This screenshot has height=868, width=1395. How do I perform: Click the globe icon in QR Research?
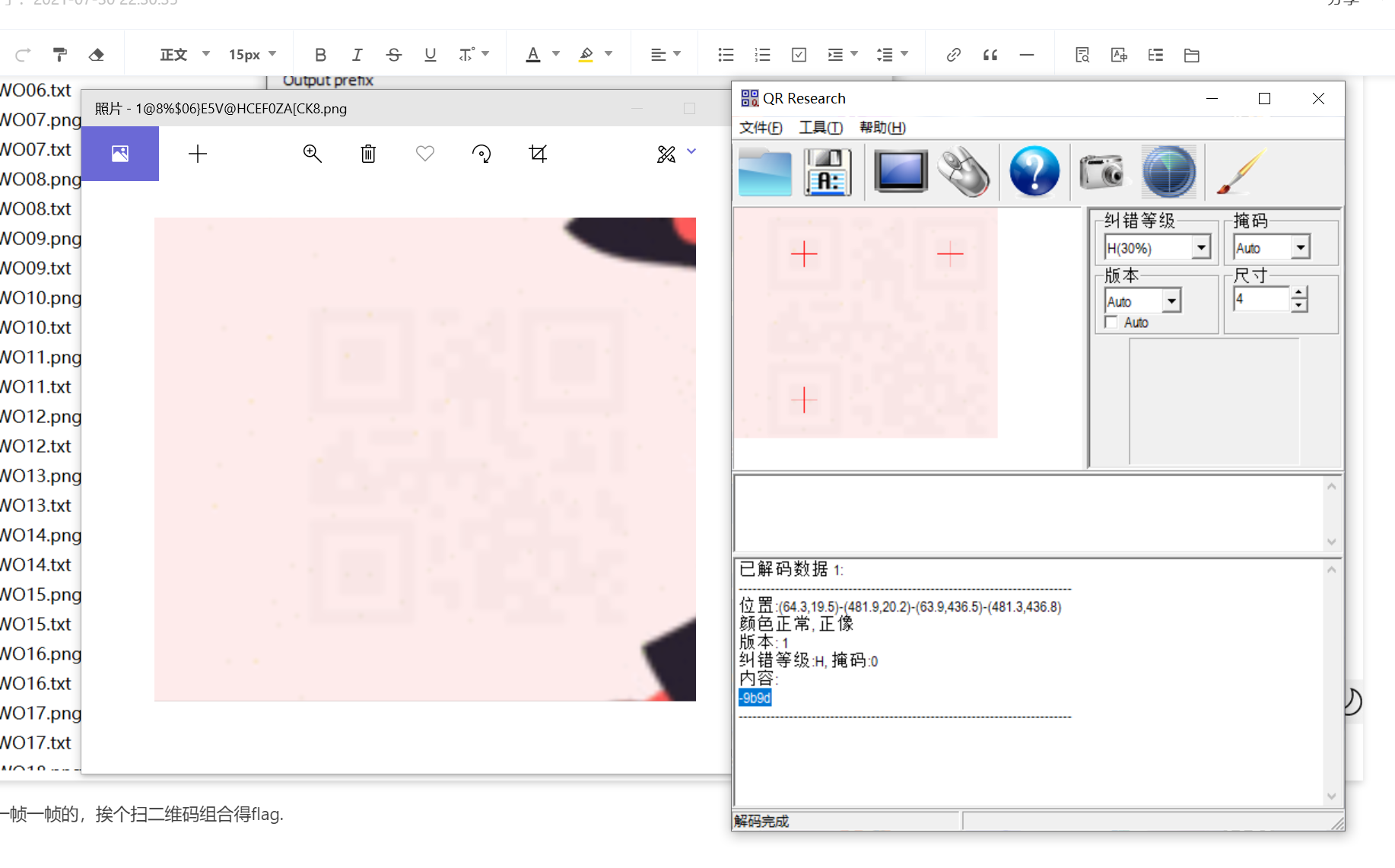coord(1168,172)
